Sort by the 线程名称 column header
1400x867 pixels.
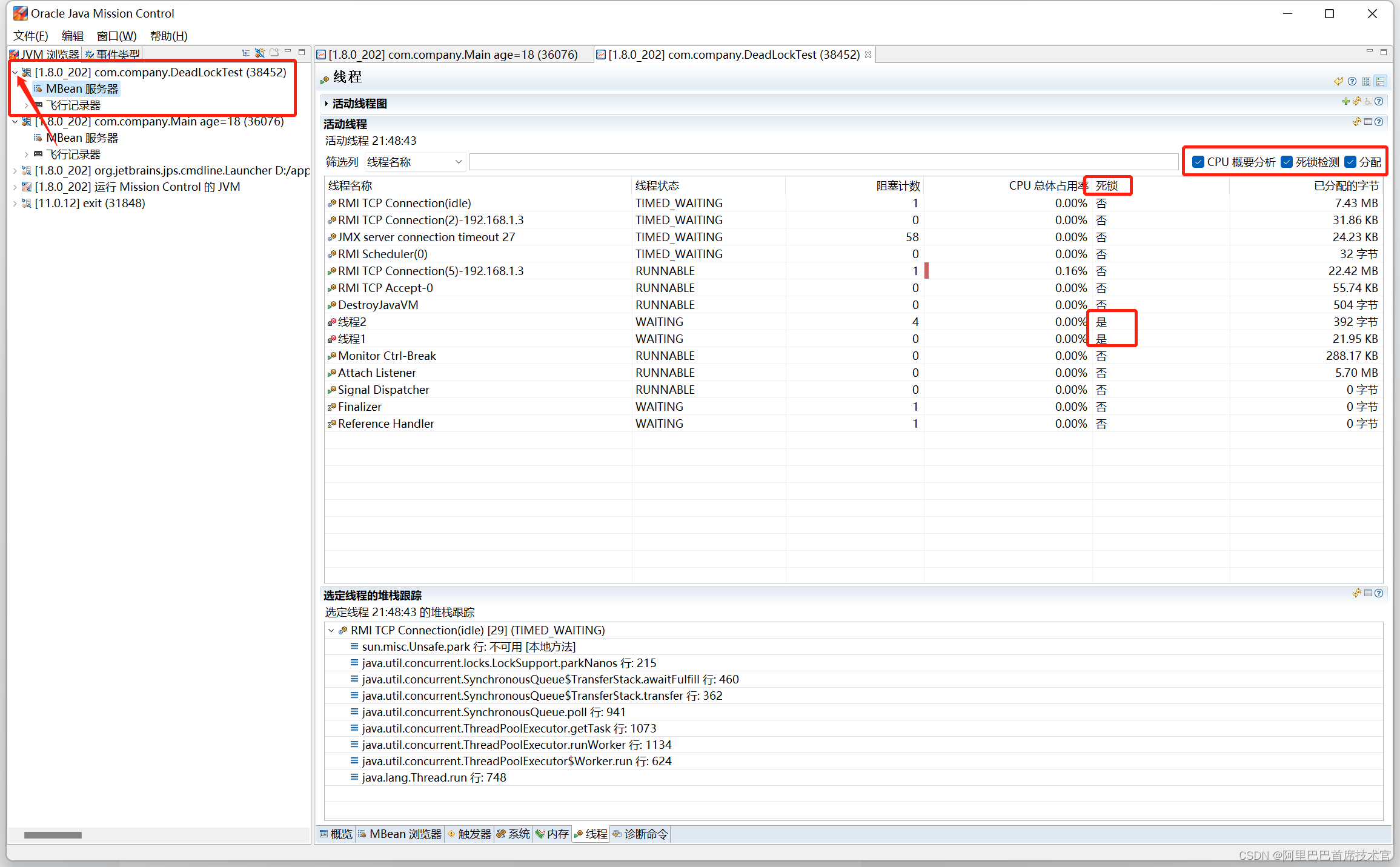[x=478, y=186]
